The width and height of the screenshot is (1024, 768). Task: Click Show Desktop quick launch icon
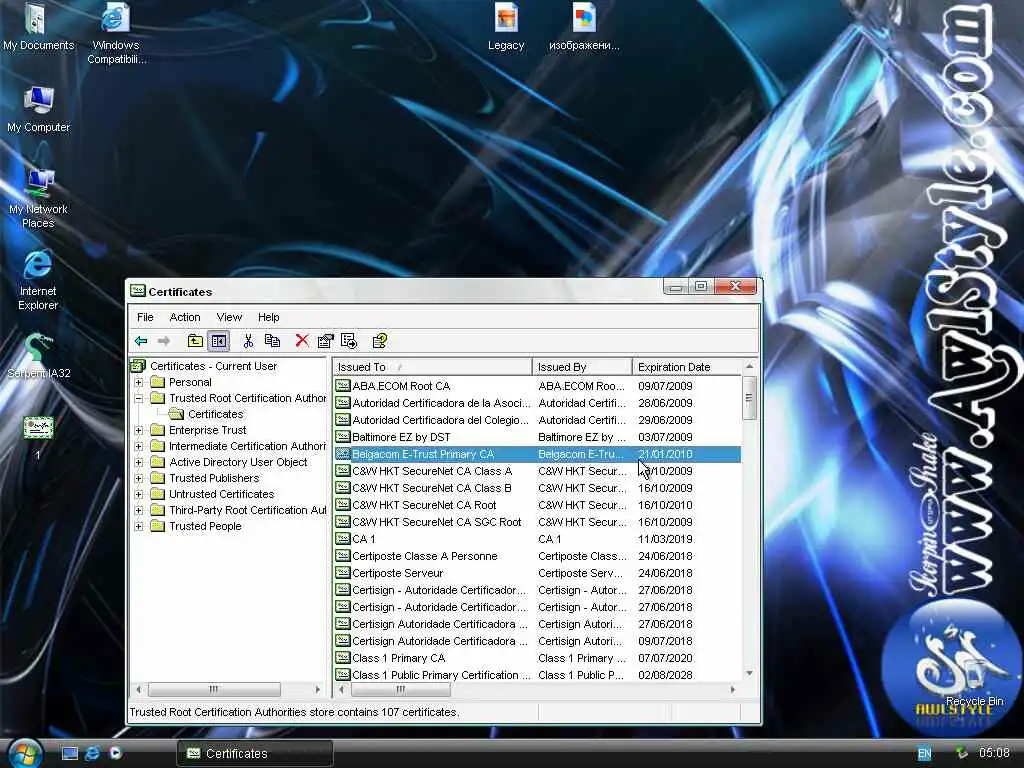pyautogui.click(x=69, y=753)
